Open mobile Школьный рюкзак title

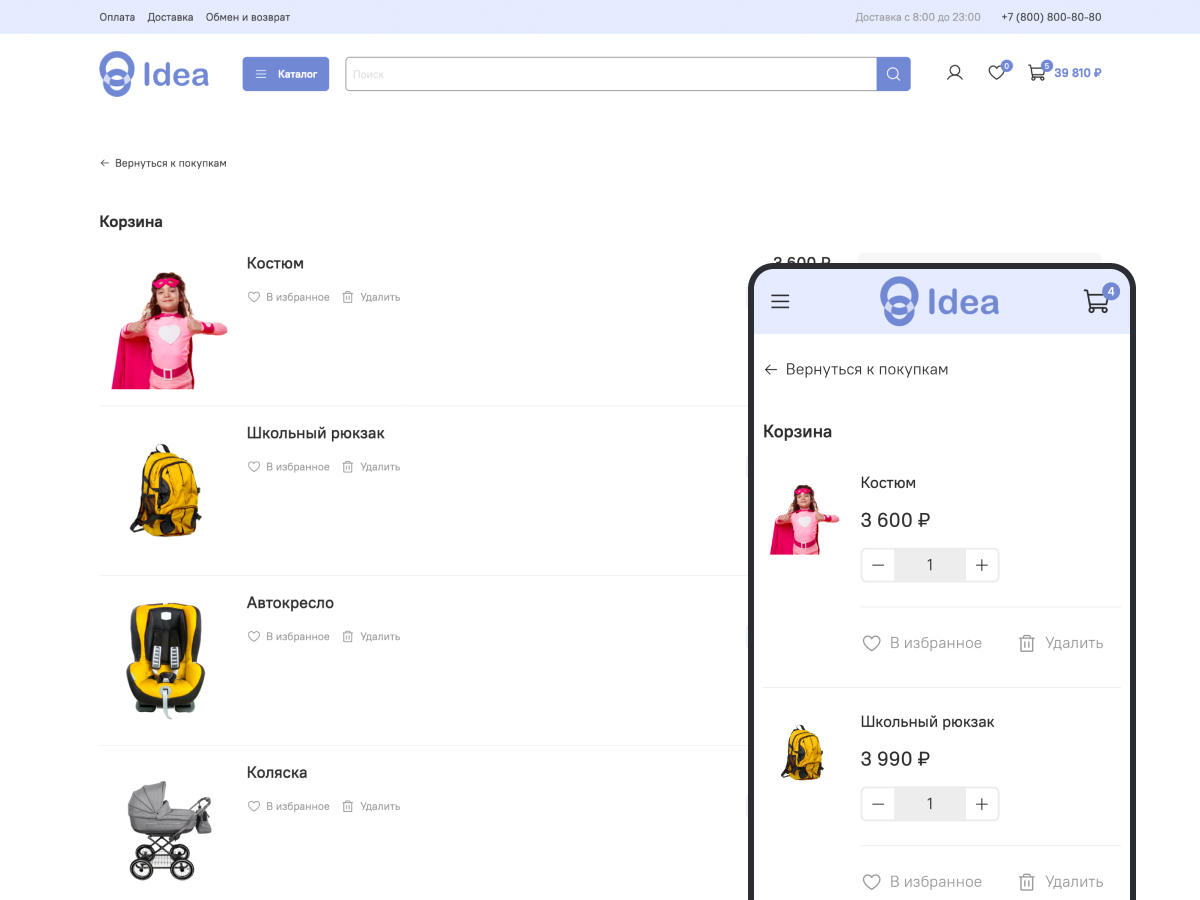[928, 722]
